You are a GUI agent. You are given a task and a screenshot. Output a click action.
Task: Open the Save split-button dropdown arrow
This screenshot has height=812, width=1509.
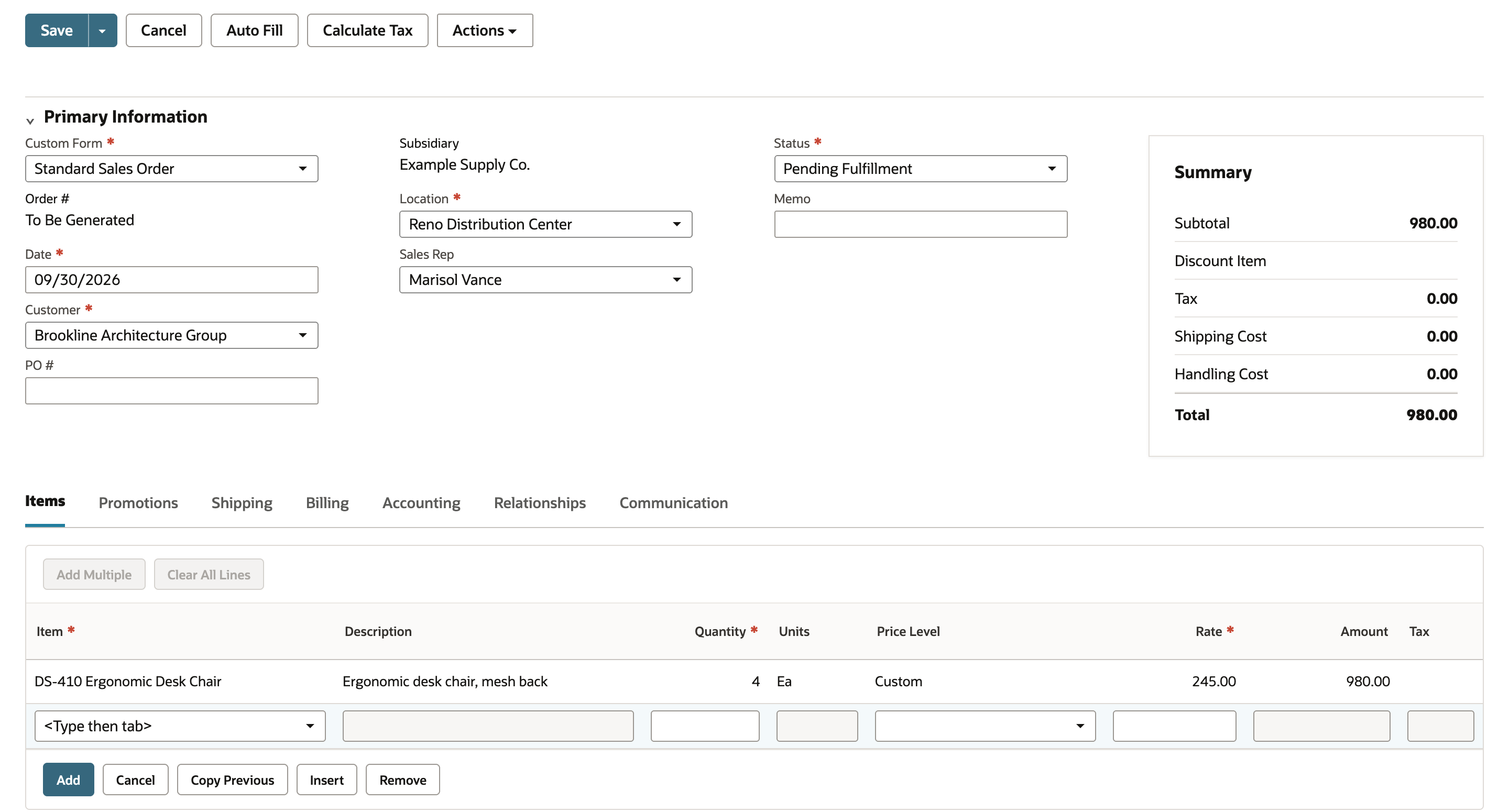coord(103,30)
